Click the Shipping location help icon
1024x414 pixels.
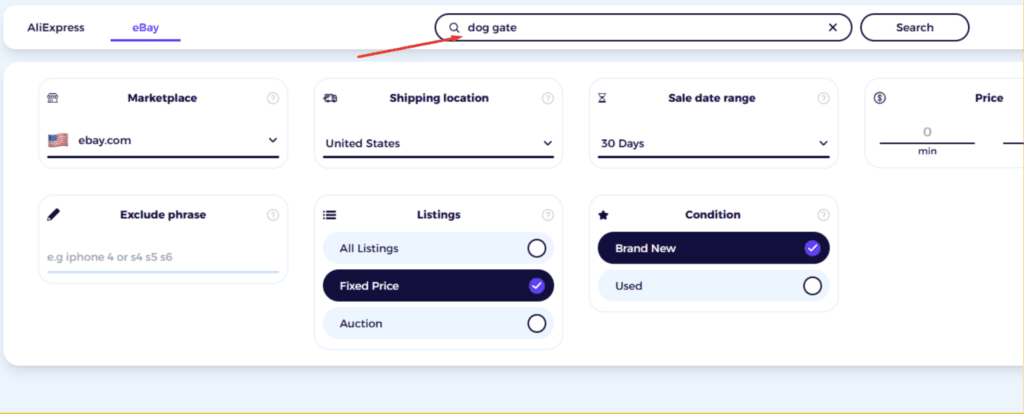tap(547, 98)
